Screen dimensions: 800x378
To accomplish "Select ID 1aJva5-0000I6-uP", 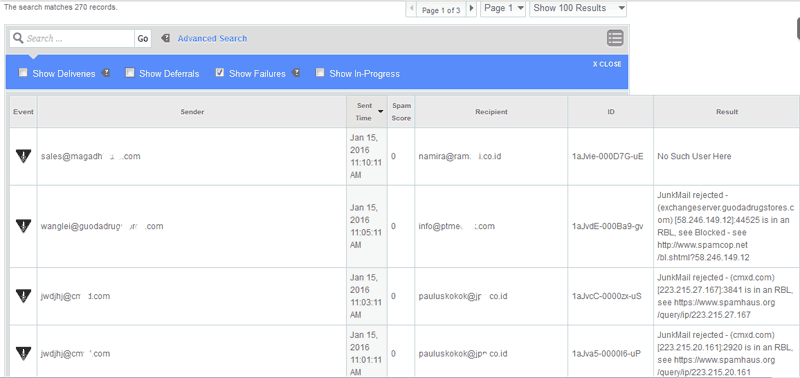I will 607,354.
